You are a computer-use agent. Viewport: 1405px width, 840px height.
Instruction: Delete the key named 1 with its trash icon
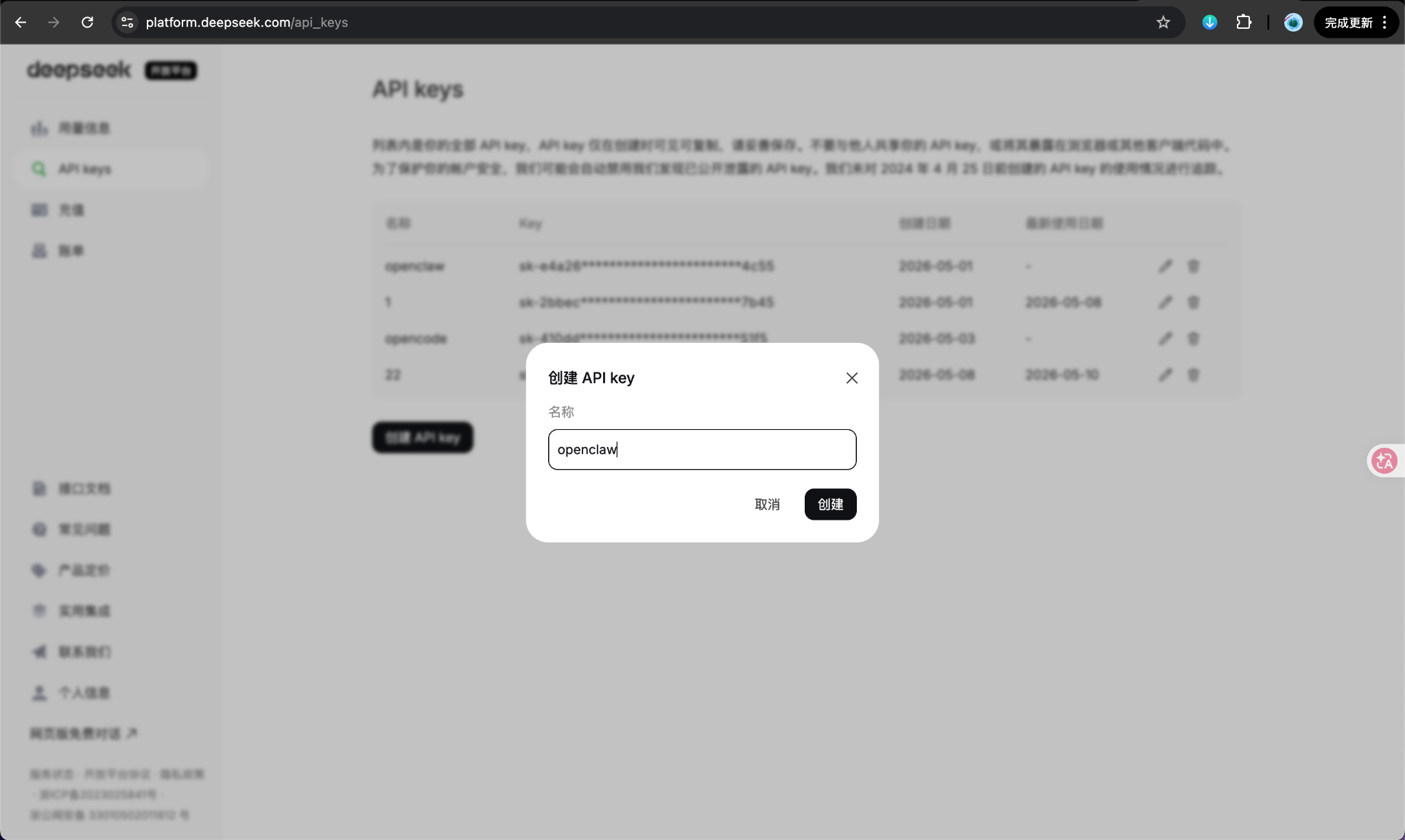(1193, 302)
